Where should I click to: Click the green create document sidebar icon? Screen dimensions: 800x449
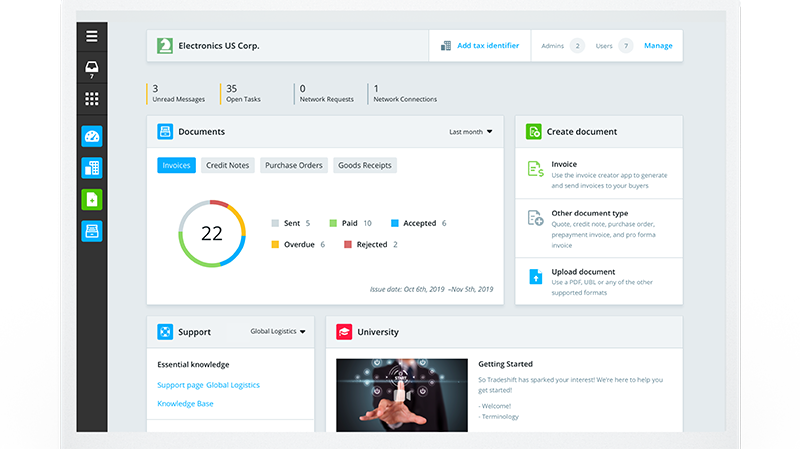click(92, 199)
